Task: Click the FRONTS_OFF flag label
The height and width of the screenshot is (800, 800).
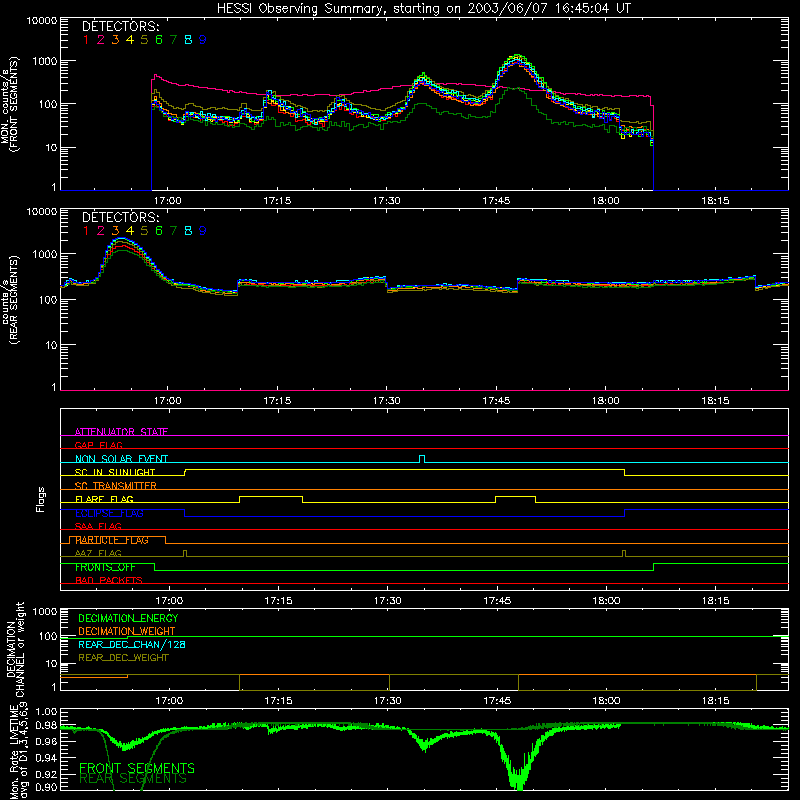Action: 105,567
